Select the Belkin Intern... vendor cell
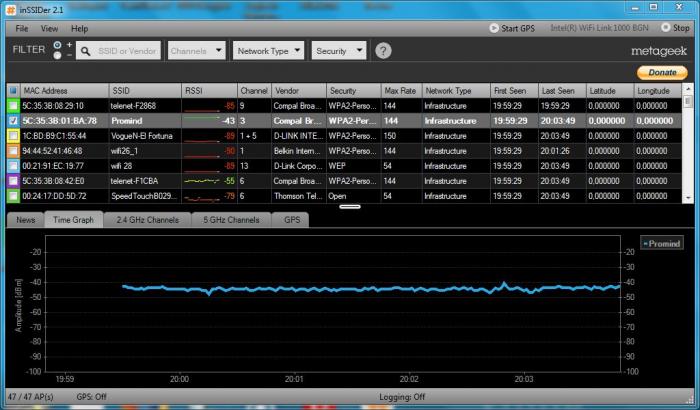 click(299, 151)
